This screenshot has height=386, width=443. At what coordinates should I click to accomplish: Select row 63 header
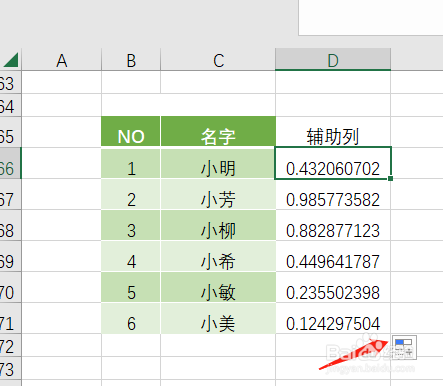pyautogui.click(x=10, y=82)
